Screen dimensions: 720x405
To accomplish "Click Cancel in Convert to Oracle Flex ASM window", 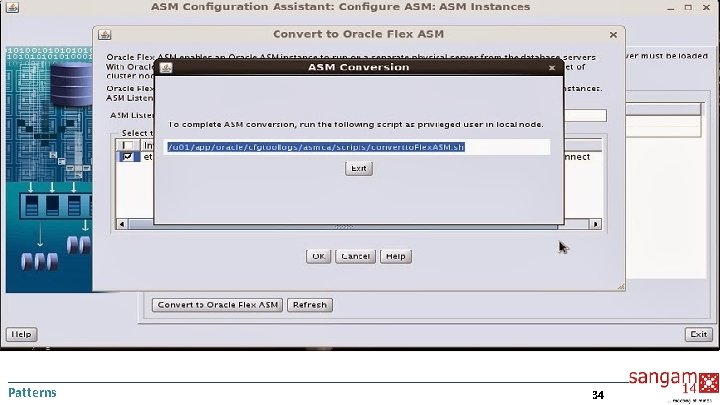I will pyautogui.click(x=355, y=256).
